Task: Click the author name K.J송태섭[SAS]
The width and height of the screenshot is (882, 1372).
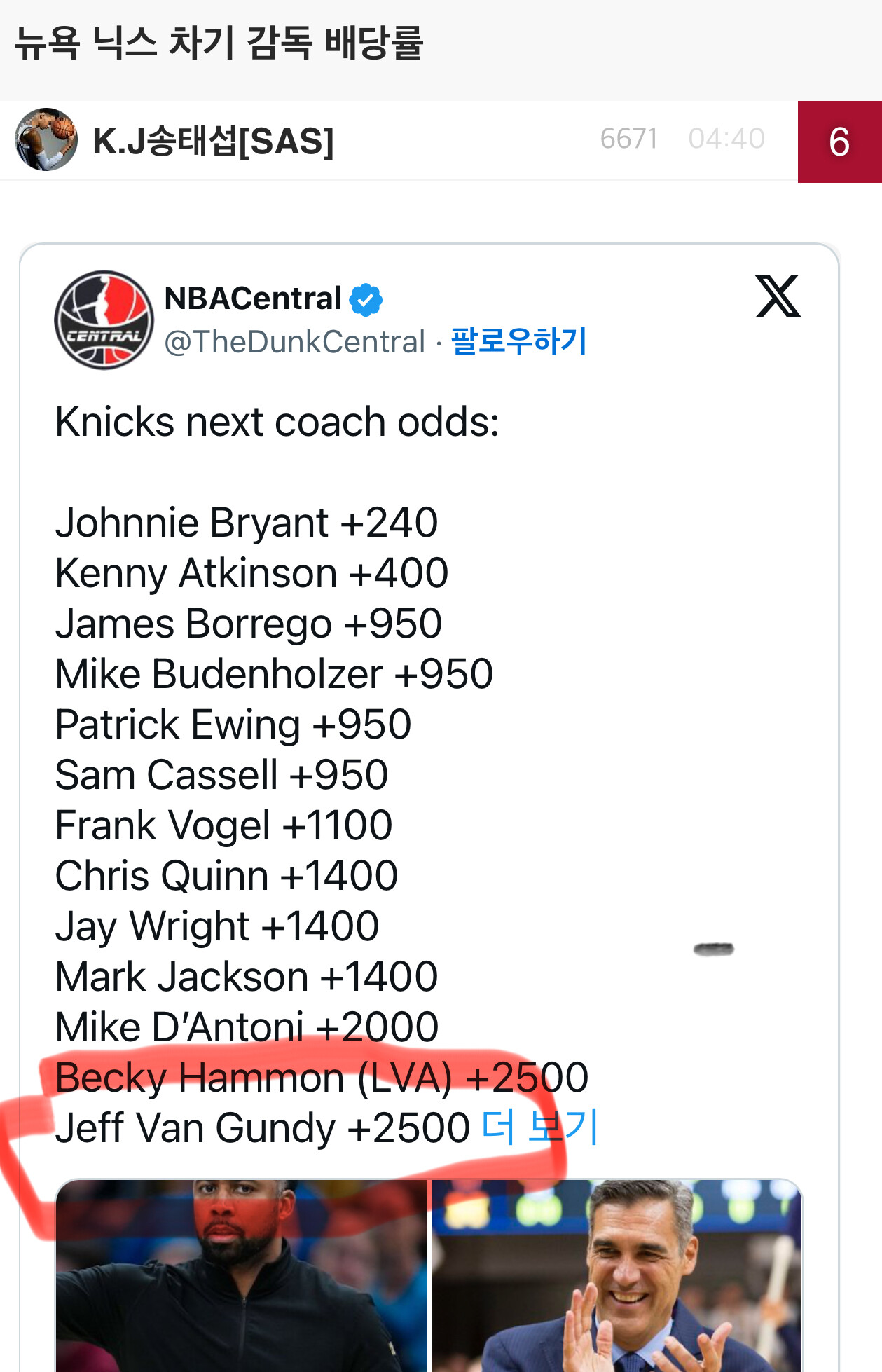Action: (214, 141)
